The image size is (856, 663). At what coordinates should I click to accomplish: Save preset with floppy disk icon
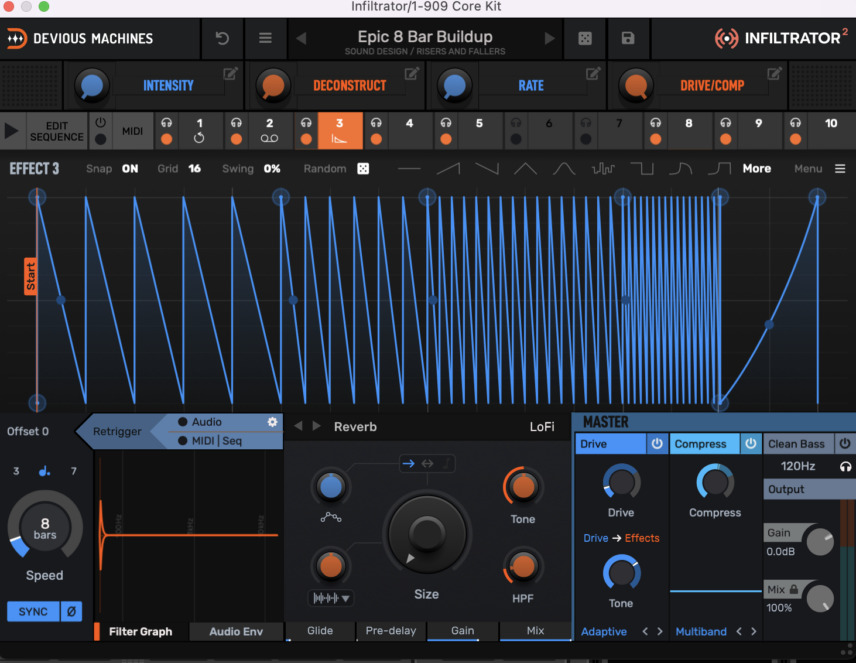pos(628,38)
